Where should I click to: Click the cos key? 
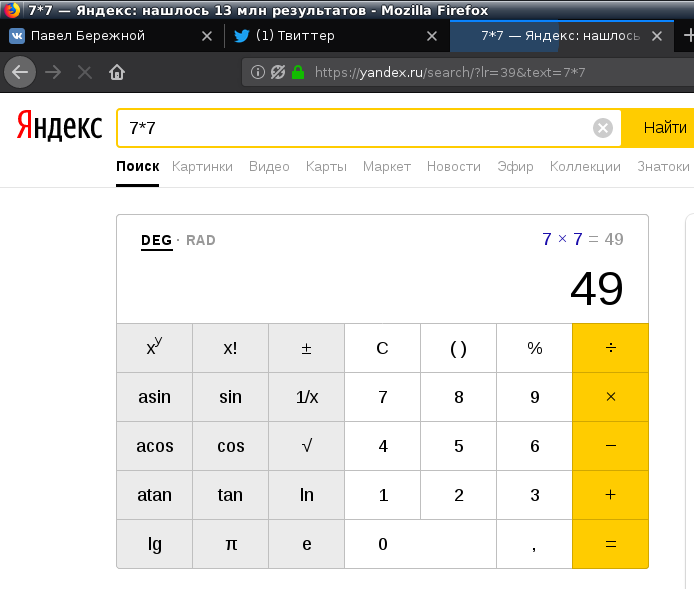(x=231, y=446)
